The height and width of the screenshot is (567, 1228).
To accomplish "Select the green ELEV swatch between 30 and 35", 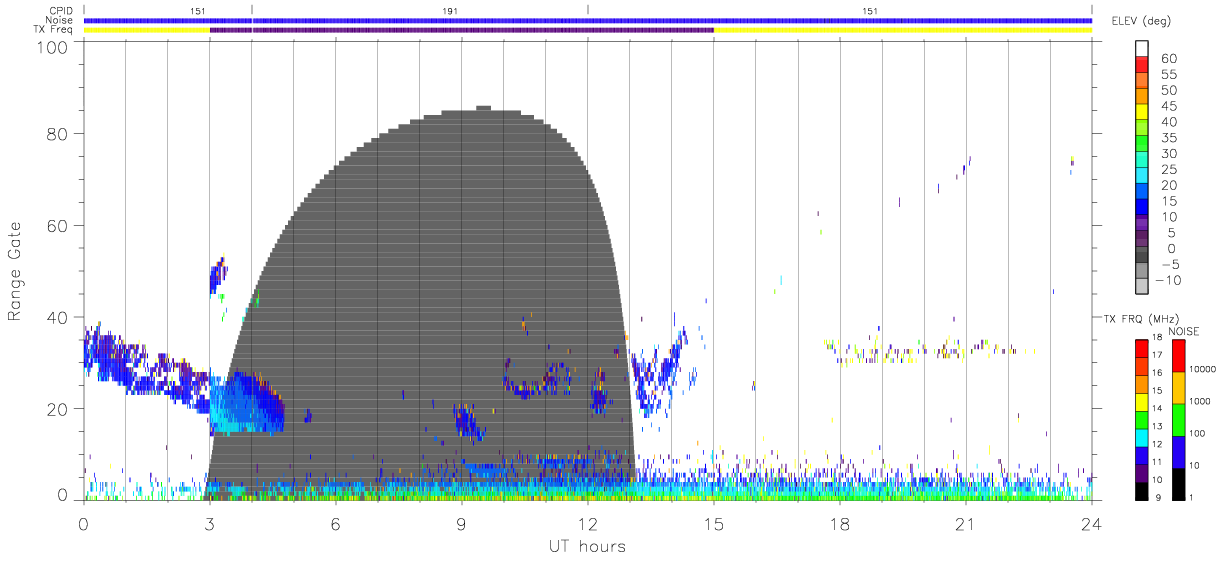I will click(x=1142, y=144).
